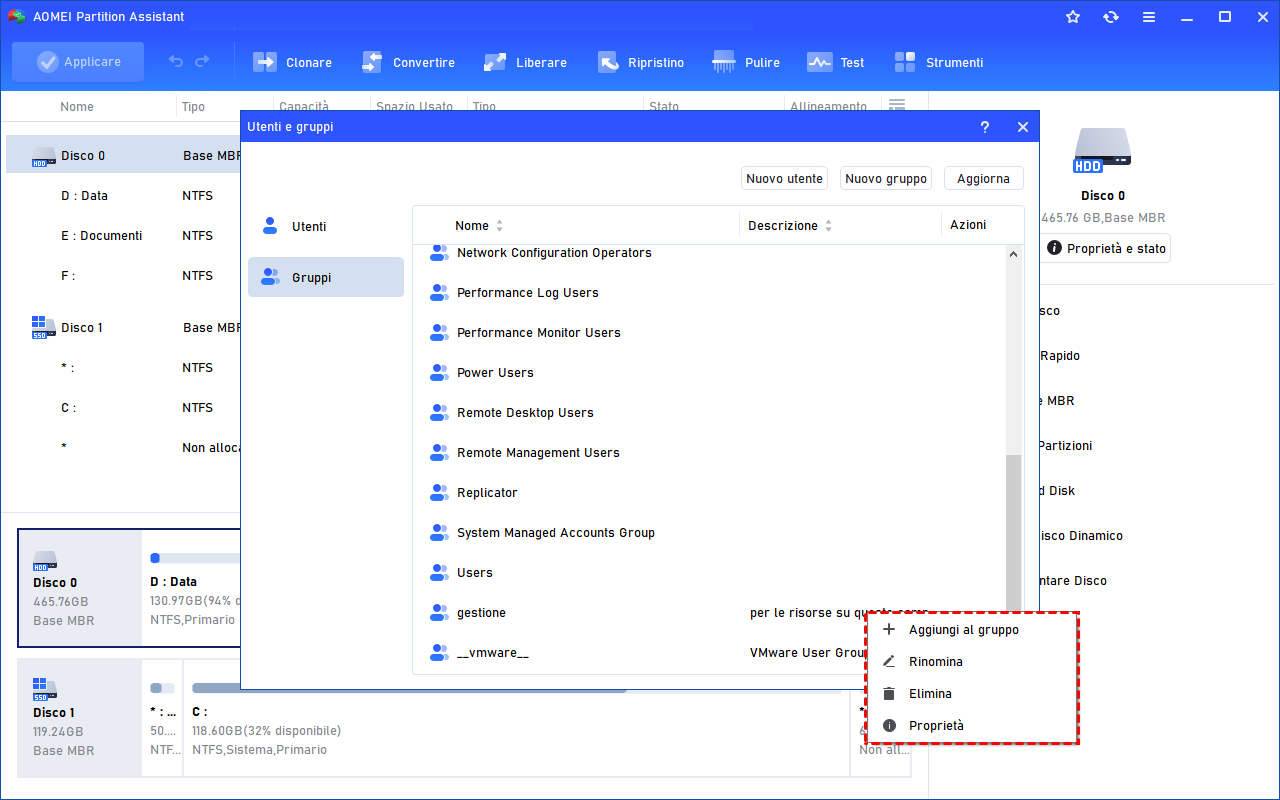Select the E : Documenti partition row
The image size is (1280, 800).
coord(124,236)
